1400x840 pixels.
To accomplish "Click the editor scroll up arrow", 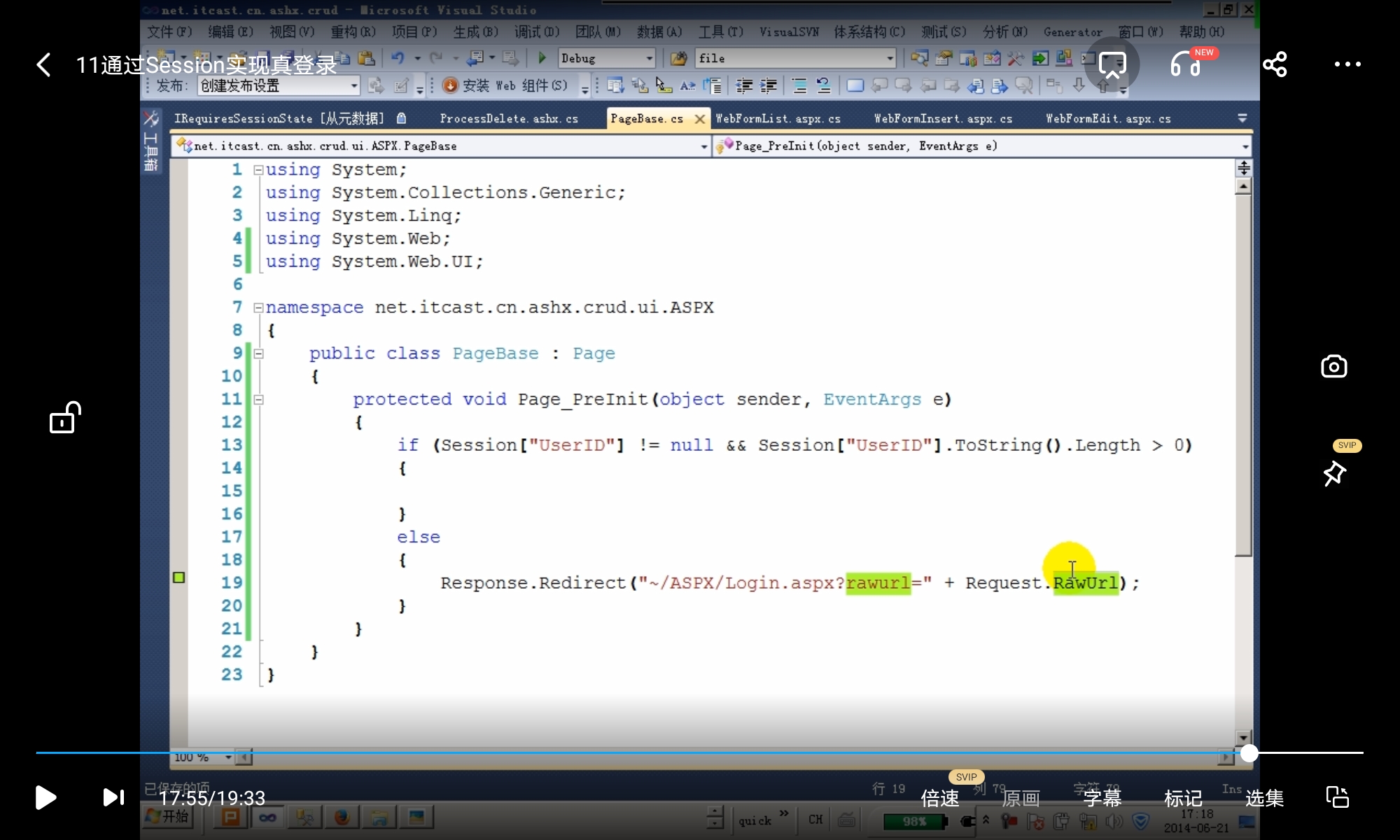I will tap(1243, 185).
